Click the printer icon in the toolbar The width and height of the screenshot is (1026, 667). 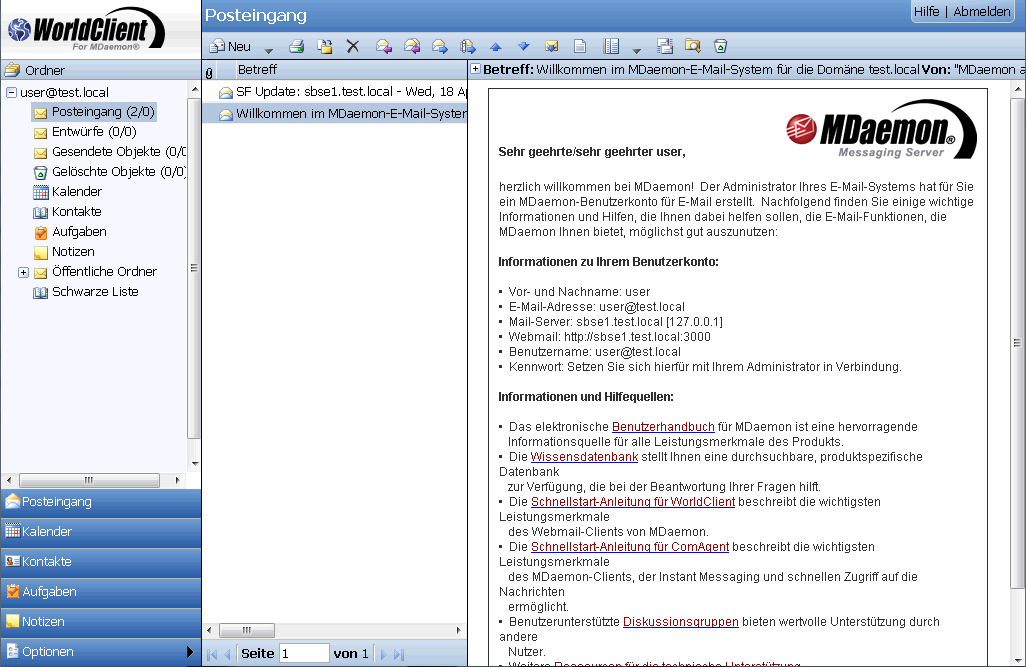[x=296, y=46]
